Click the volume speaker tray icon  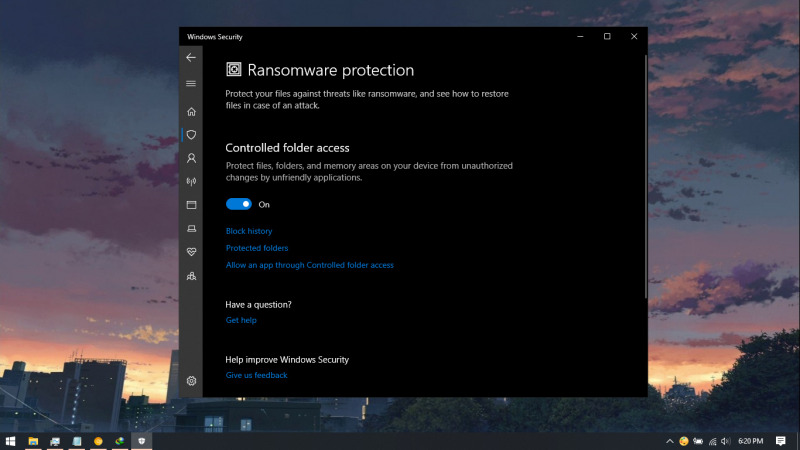point(726,441)
